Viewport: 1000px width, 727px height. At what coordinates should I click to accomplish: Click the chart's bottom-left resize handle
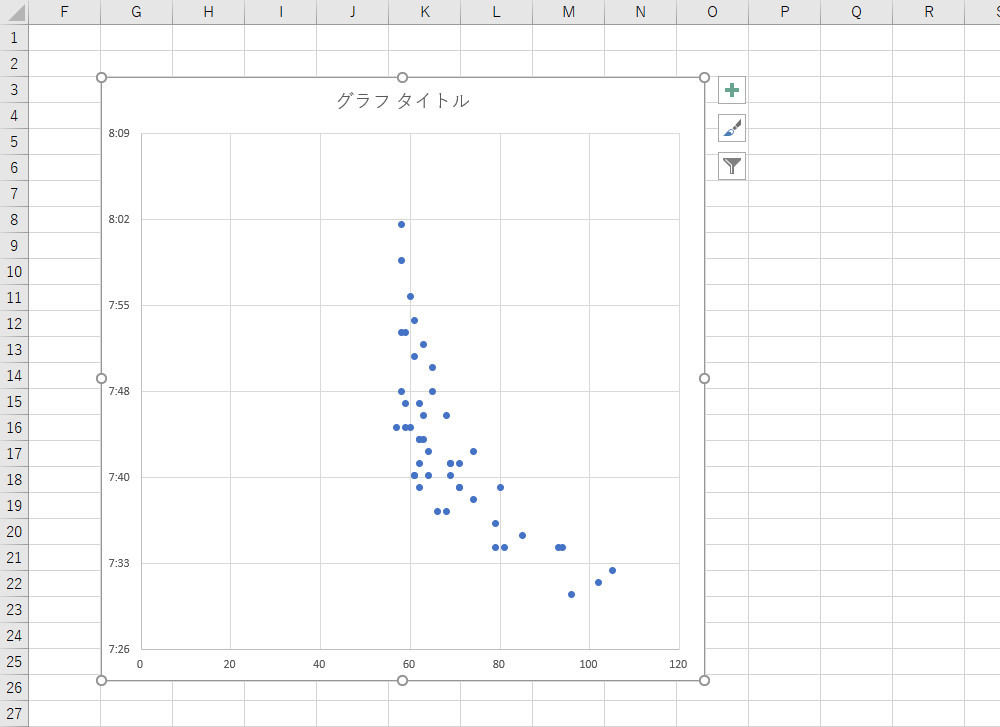[101, 680]
